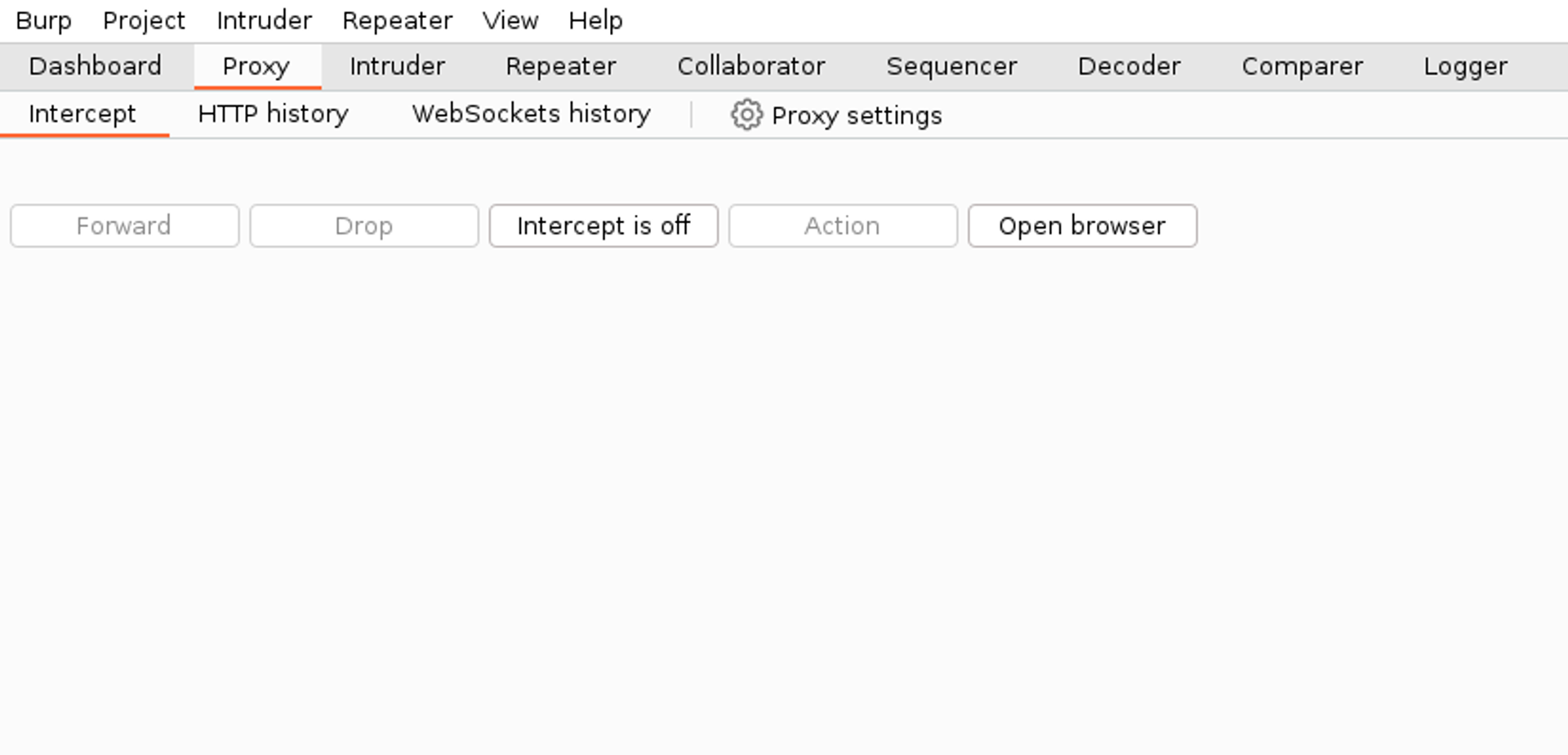Open the Sequencer tab
Screen dimensions: 1568x755
tap(951, 66)
